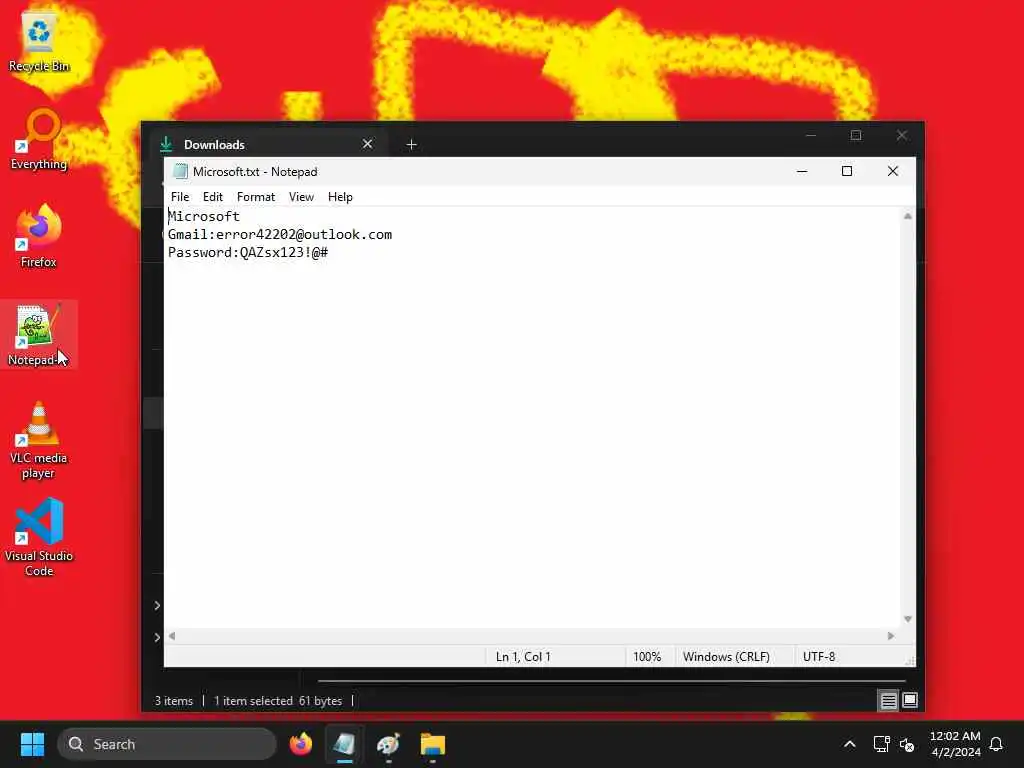
Task: Select the Notepad++ desktop shortcut
Action: [x=37, y=335]
